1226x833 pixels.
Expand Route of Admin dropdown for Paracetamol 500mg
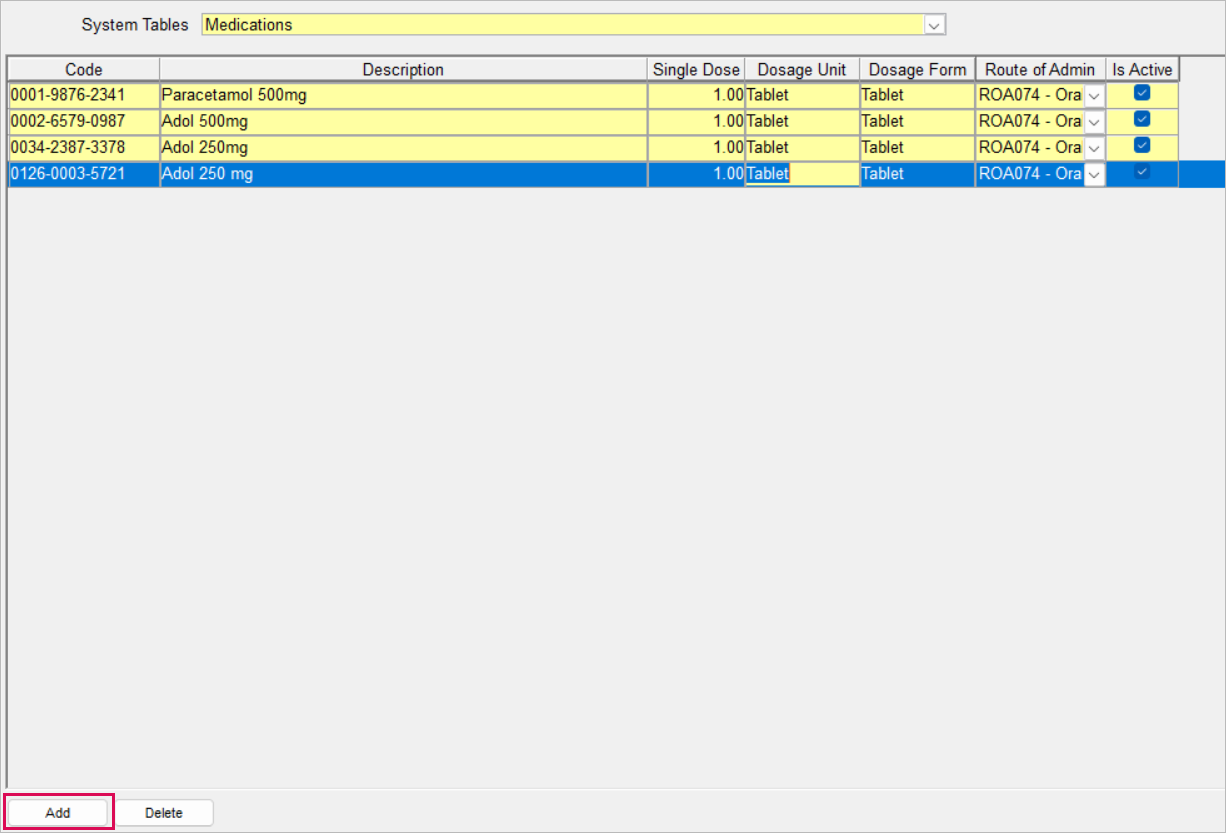point(1094,95)
